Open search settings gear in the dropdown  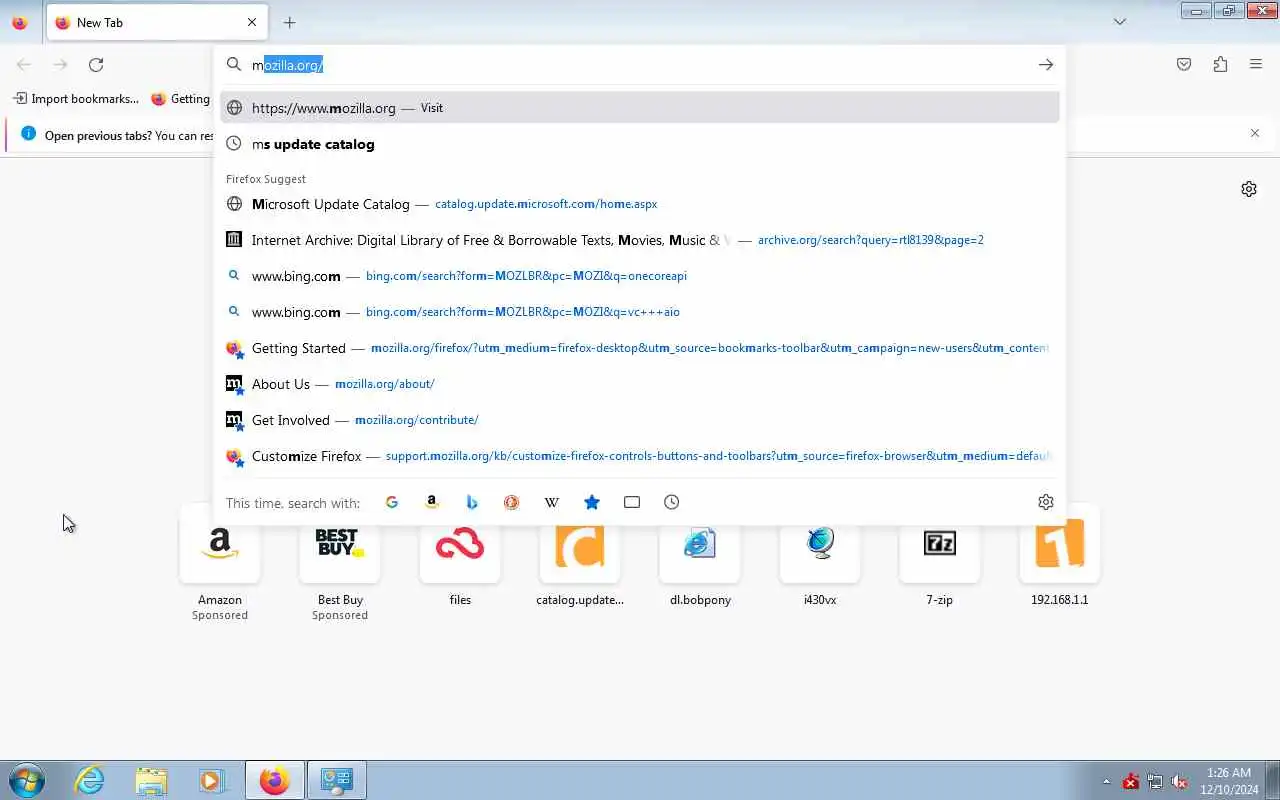1046,502
